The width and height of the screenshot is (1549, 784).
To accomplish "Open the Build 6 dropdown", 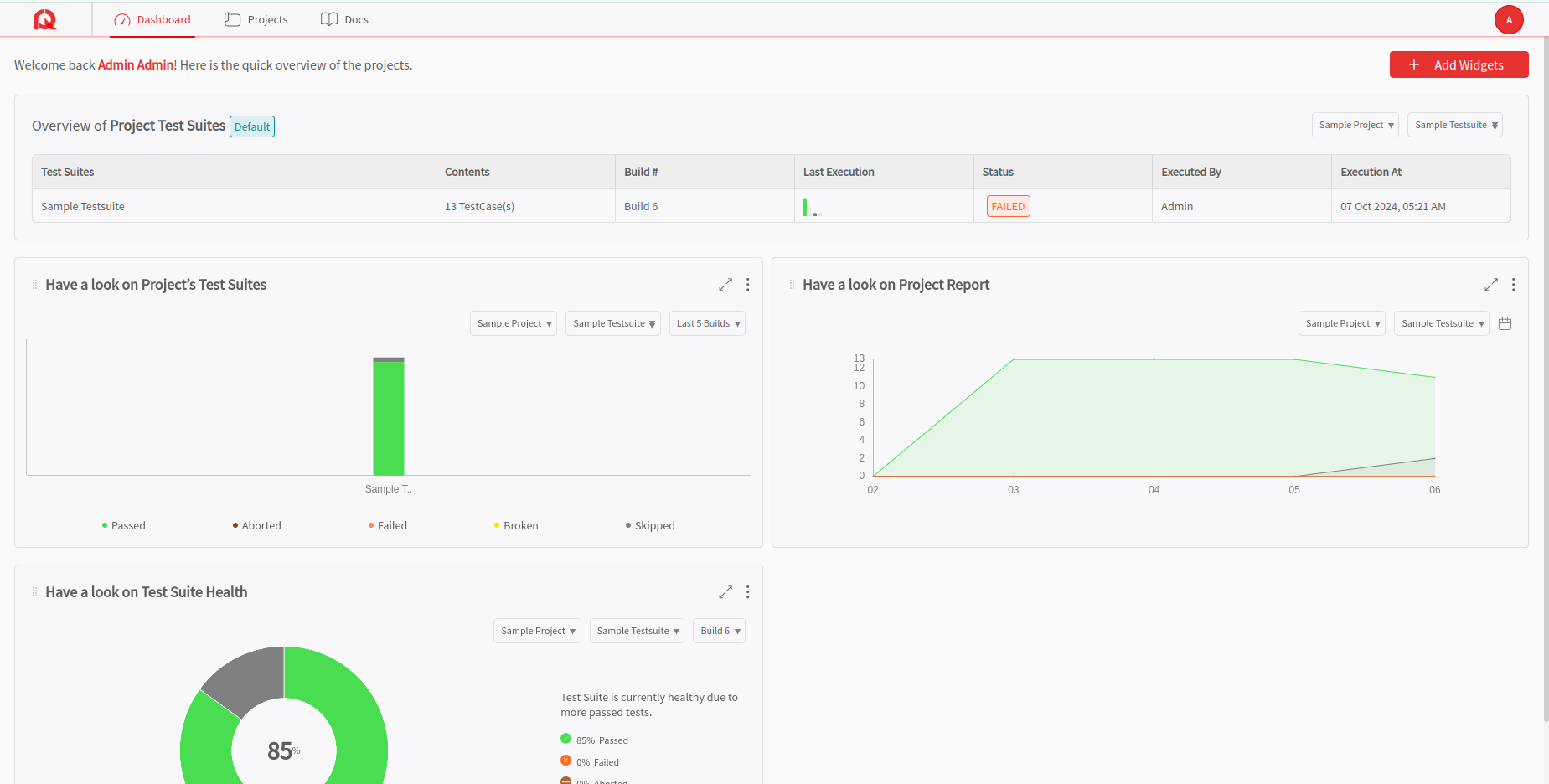I will click(x=720, y=631).
